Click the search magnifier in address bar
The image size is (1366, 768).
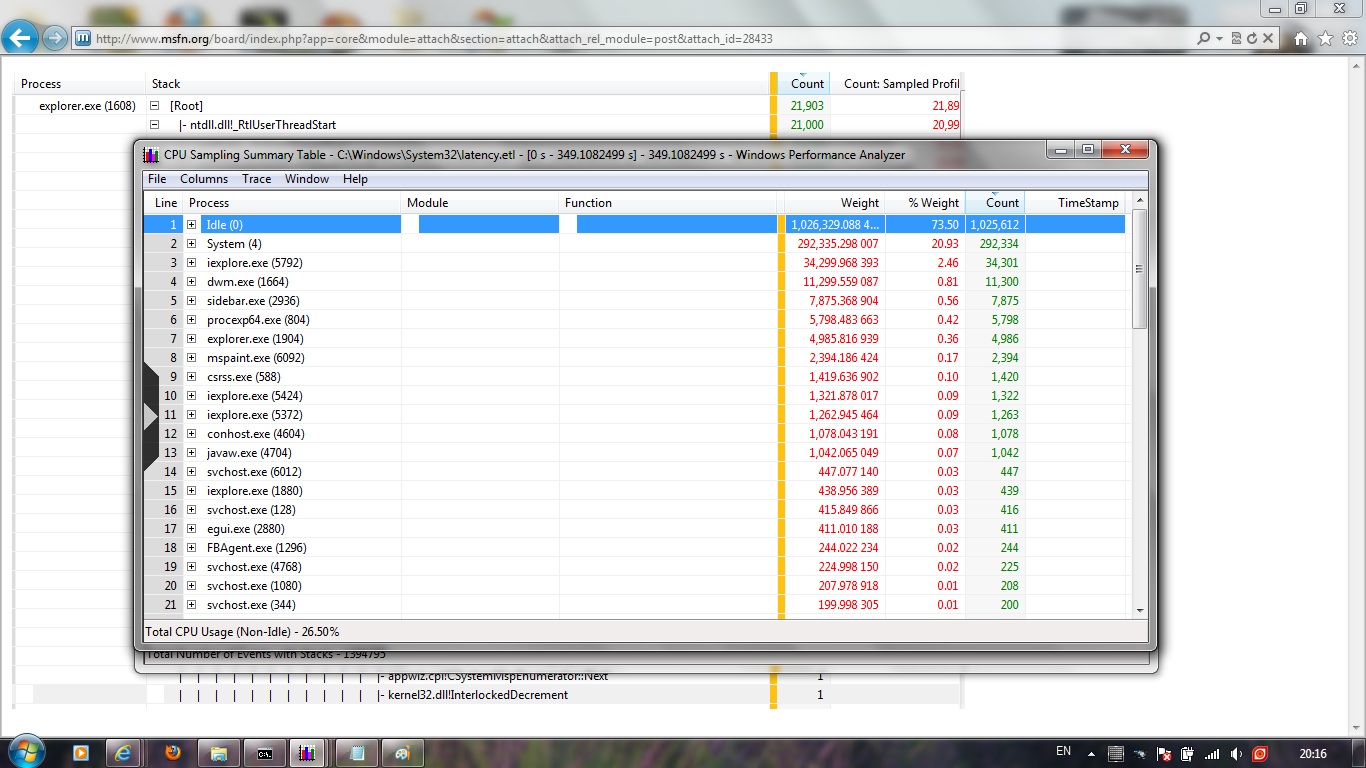(1204, 38)
